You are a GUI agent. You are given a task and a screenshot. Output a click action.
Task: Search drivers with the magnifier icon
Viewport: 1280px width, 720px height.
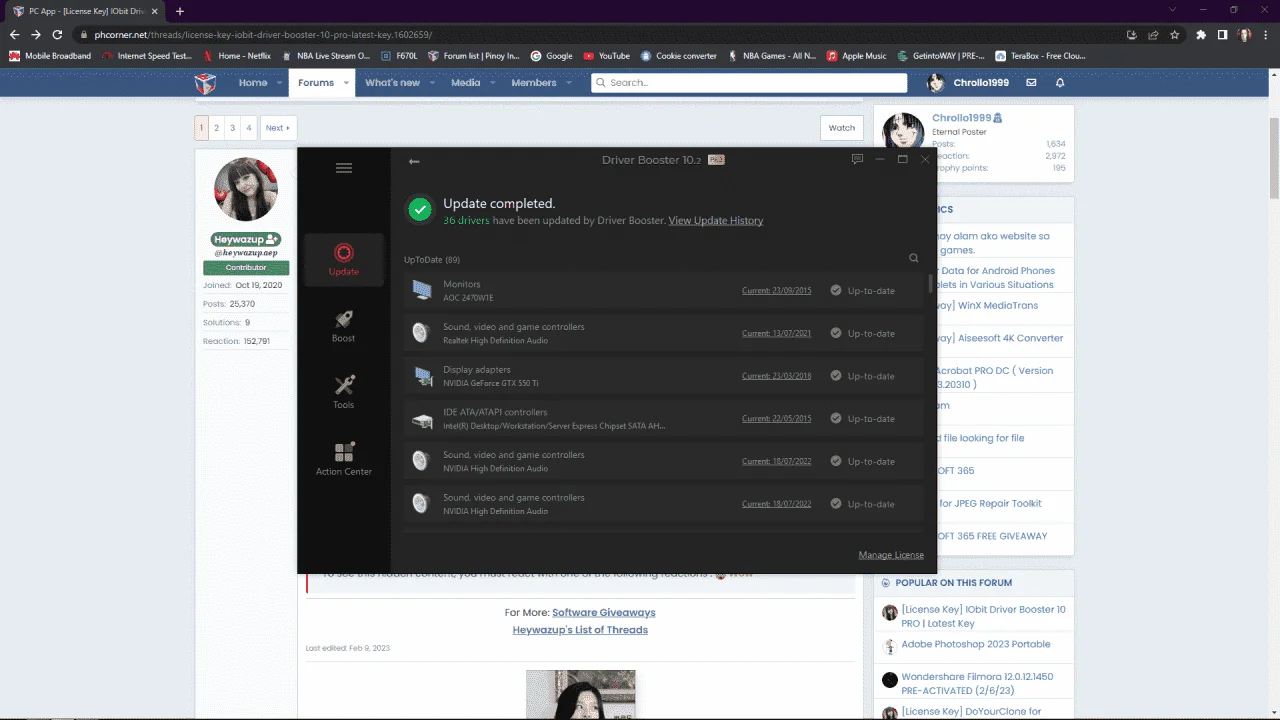[914, 258]
